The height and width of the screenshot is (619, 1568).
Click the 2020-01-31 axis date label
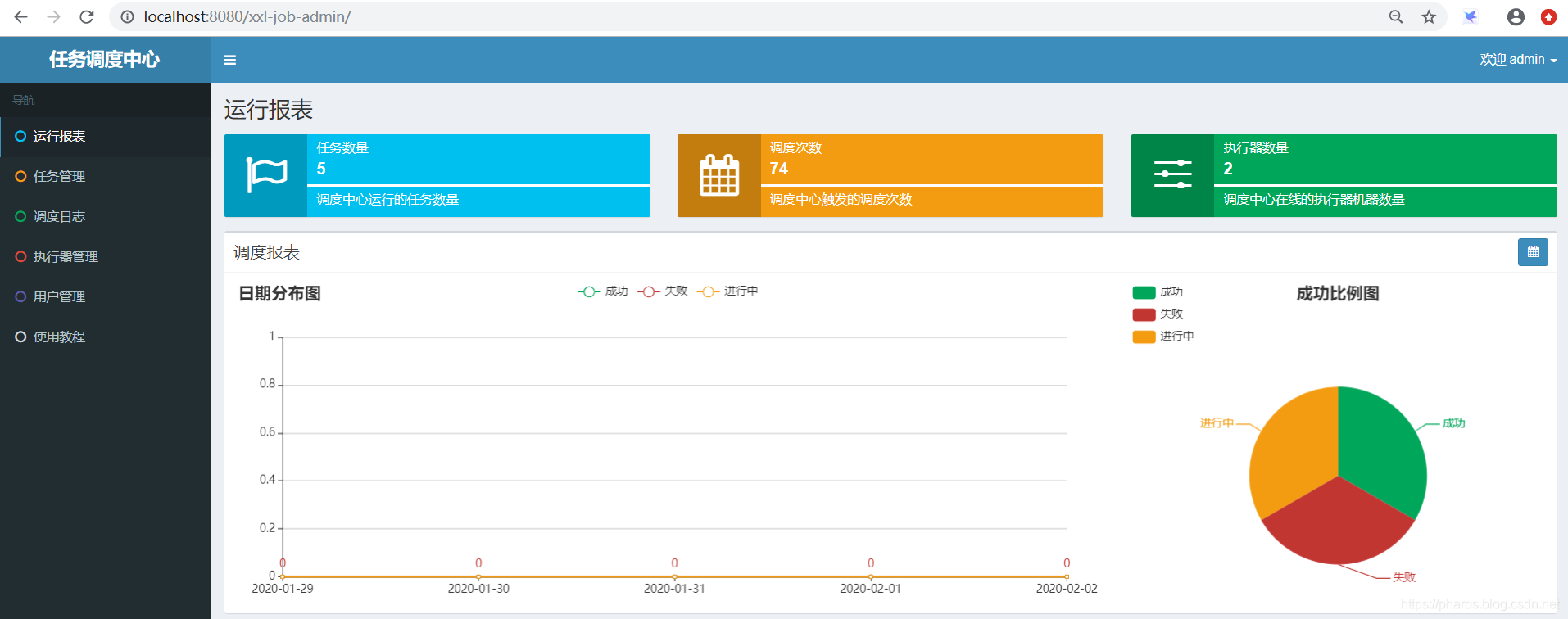pos(674,589)
